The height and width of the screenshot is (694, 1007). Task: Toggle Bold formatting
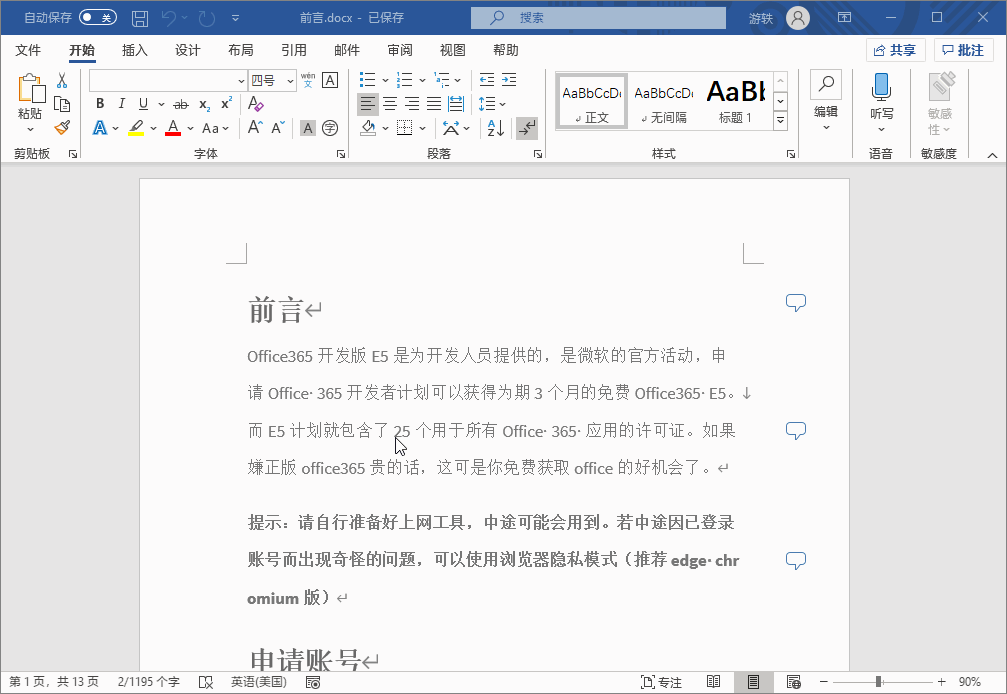coord(100,103)
